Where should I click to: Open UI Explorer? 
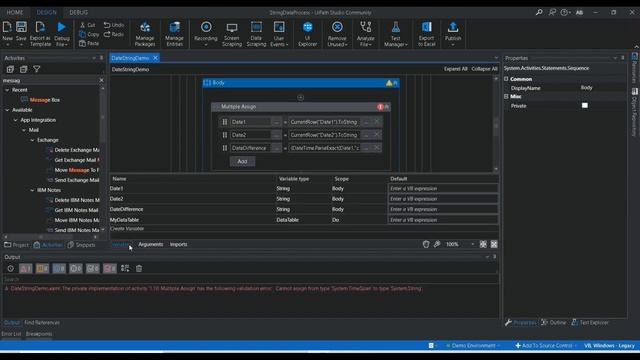(x=307, y=33)
